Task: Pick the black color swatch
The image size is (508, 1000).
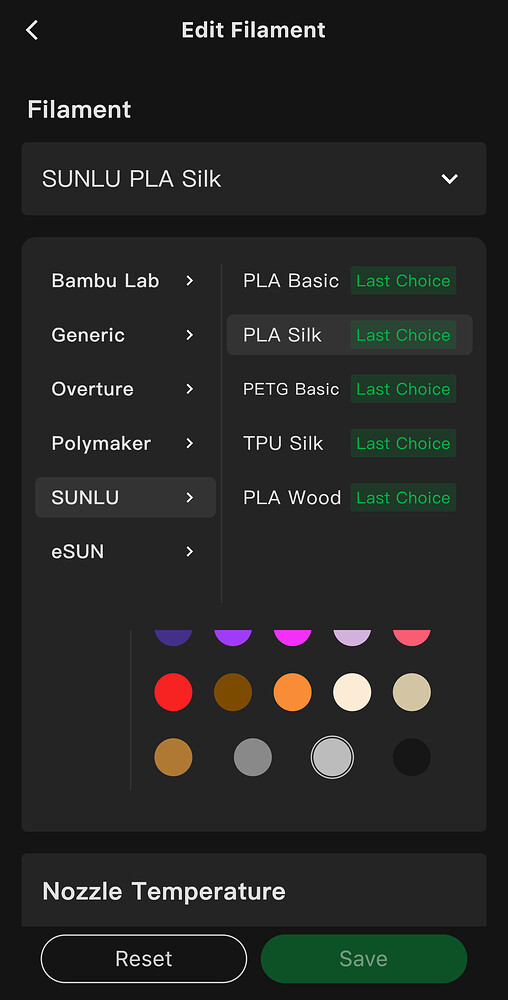Action: 412,757
